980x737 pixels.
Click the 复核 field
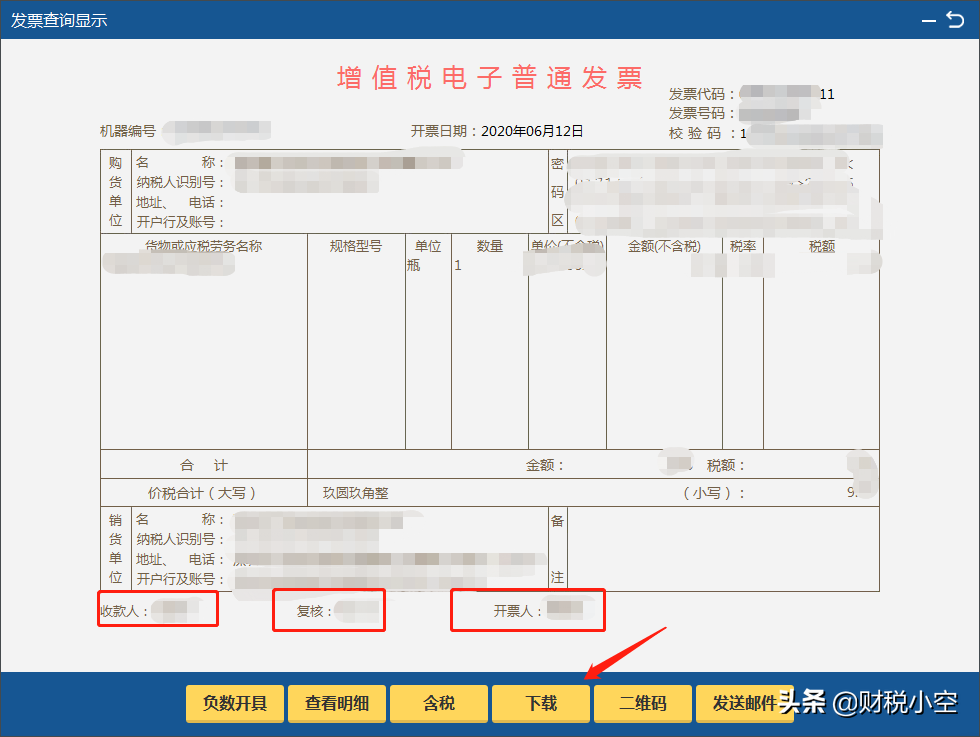329,610
